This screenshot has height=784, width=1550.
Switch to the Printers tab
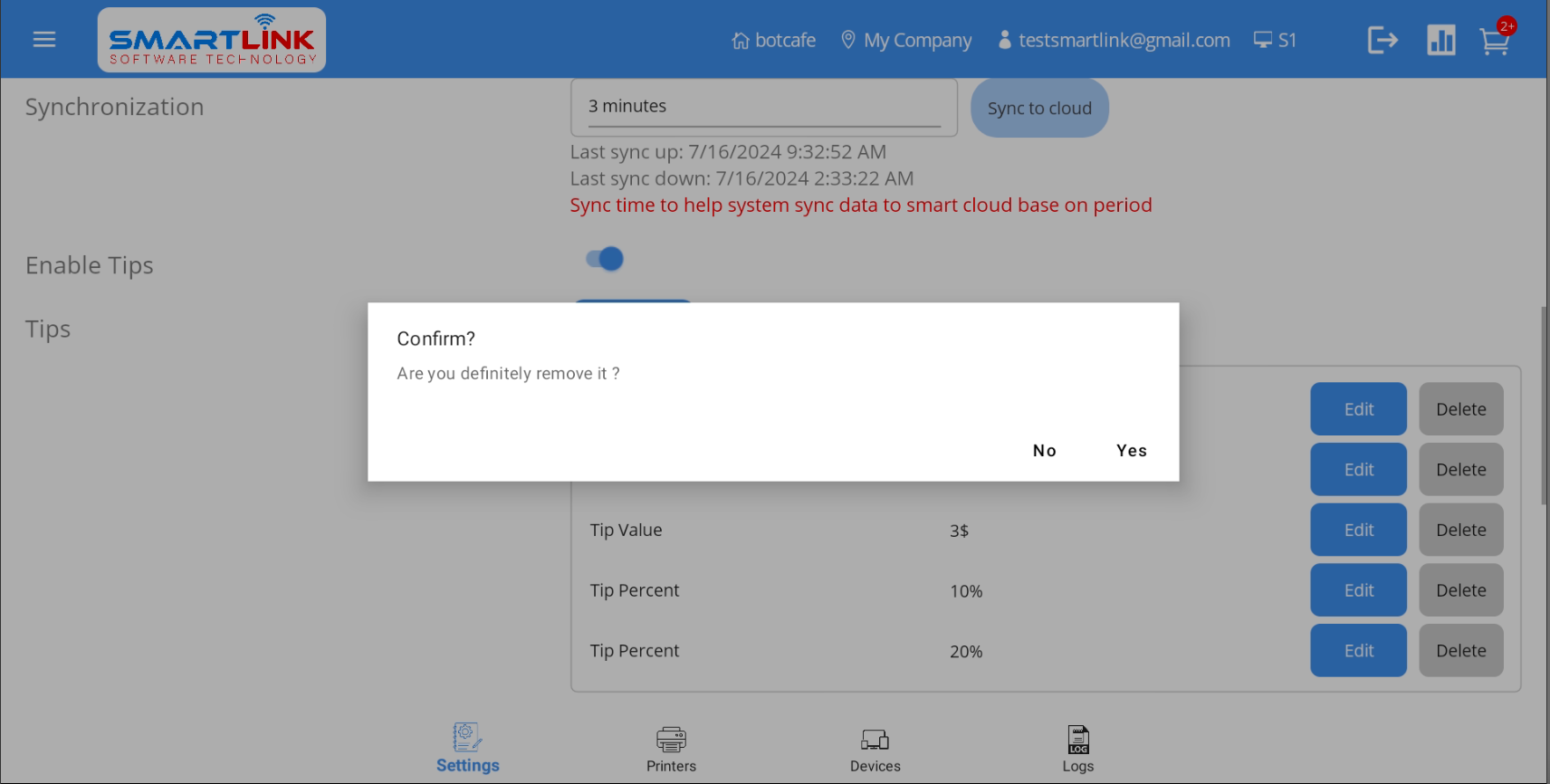671,749
